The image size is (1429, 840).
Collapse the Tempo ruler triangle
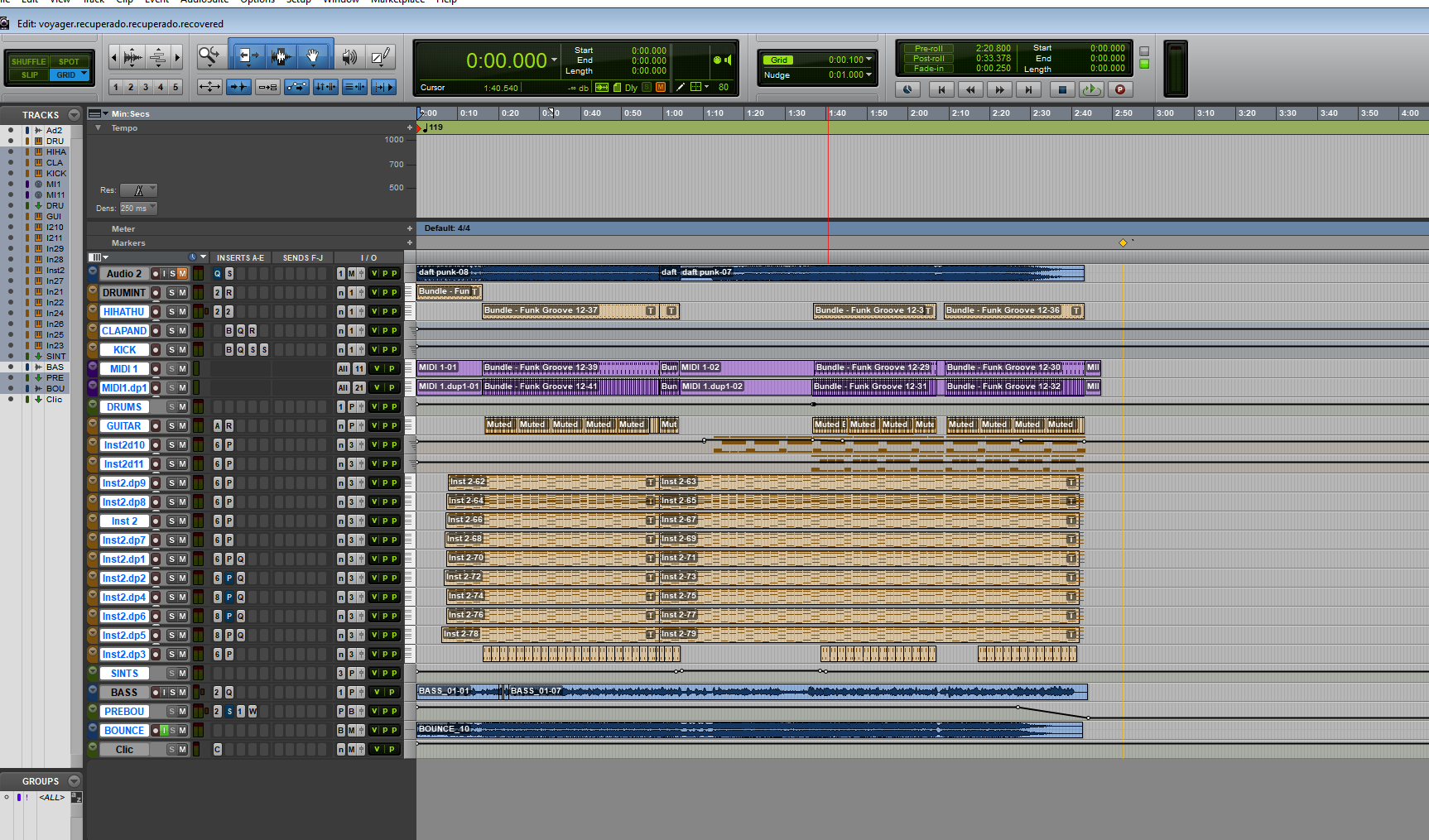coord(99,128)
